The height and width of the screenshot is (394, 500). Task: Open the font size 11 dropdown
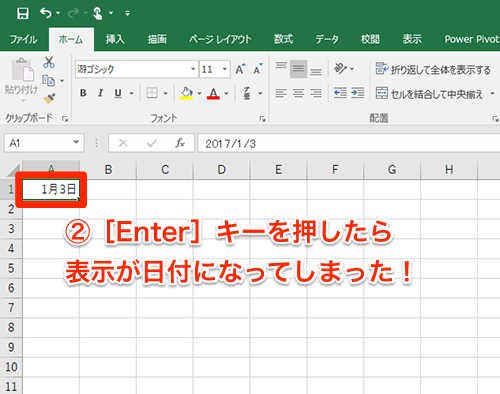(x=225, y=69)
